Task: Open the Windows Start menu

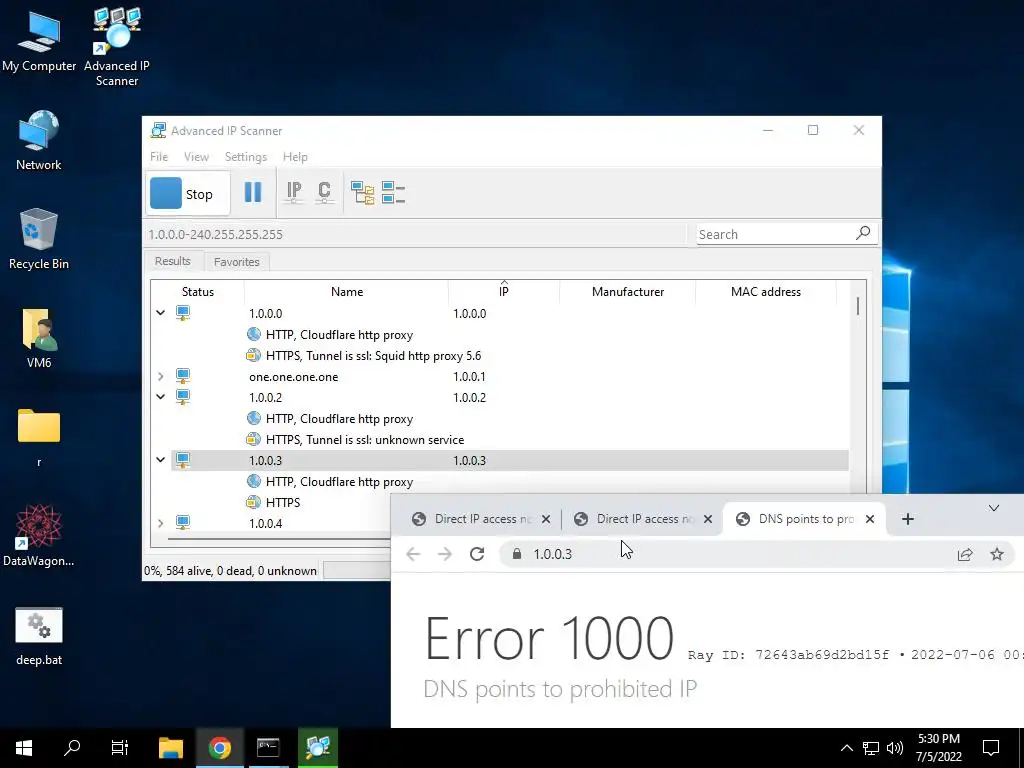Action: [x=24, y=748]
